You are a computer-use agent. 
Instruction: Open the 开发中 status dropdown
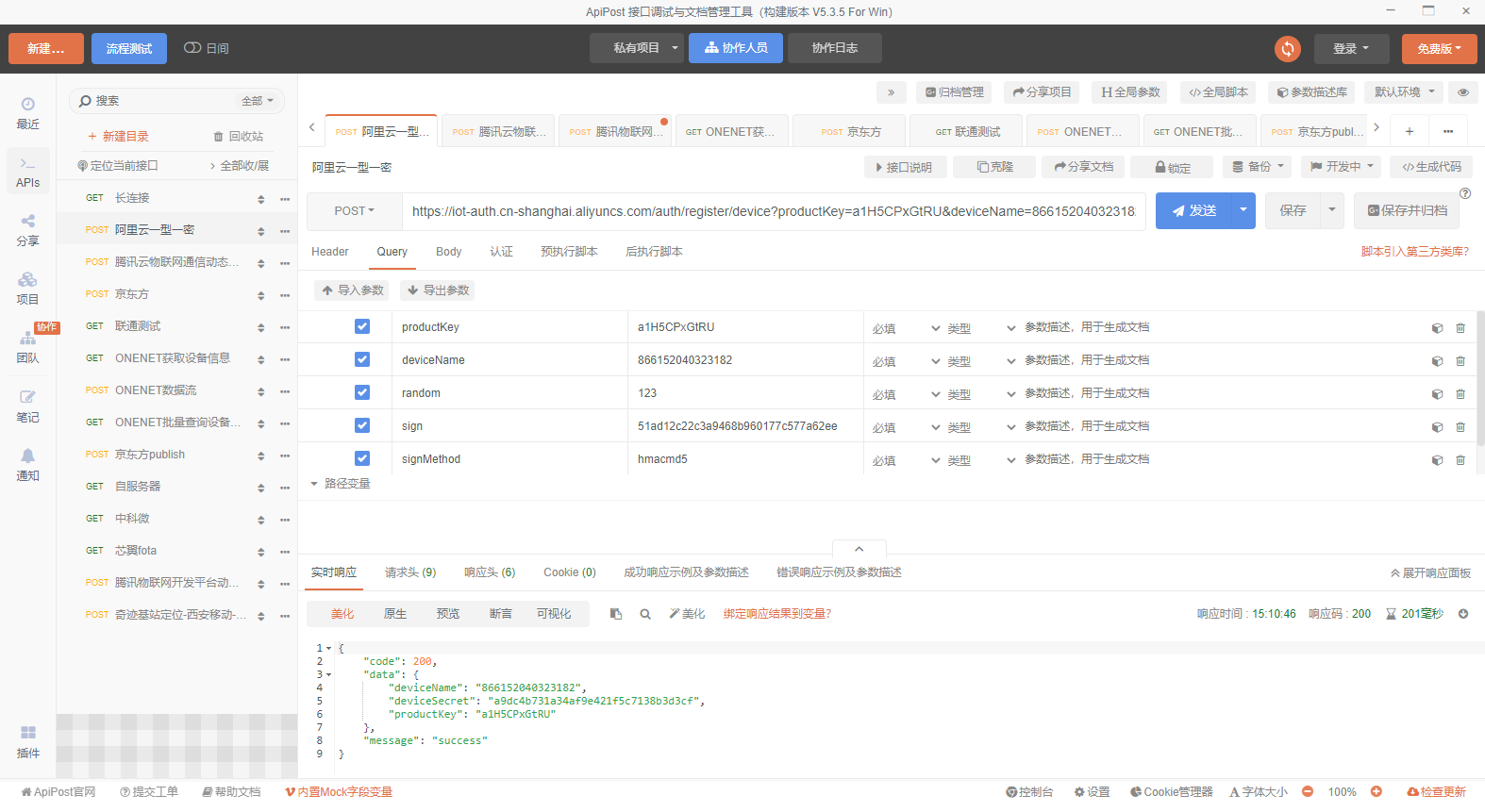point(1341,167)
